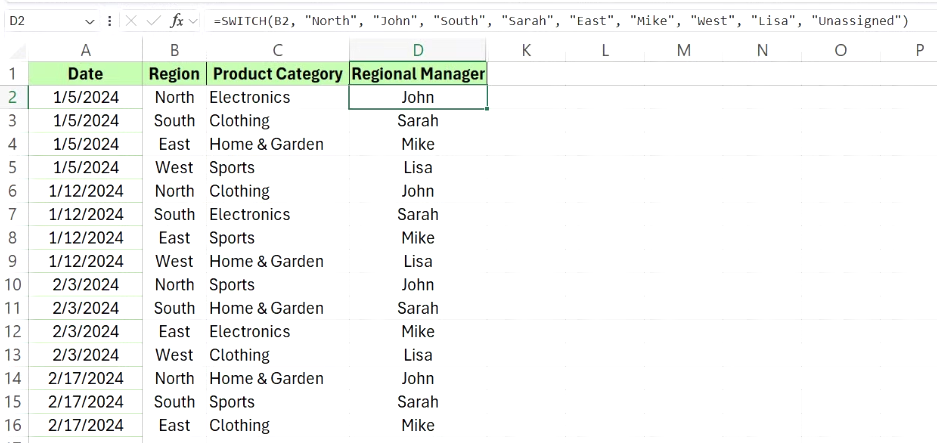Click East in row 4
937x443 pixels.
click(174, 144)
